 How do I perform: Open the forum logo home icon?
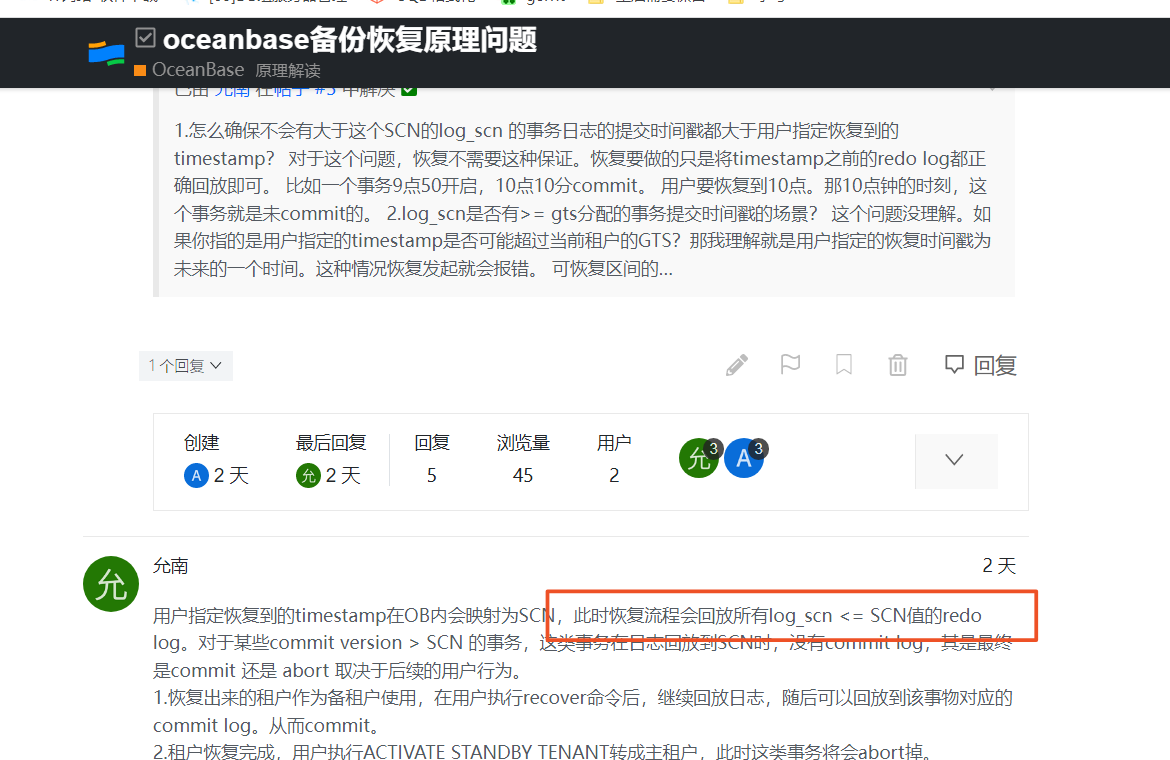pos(106,53)
